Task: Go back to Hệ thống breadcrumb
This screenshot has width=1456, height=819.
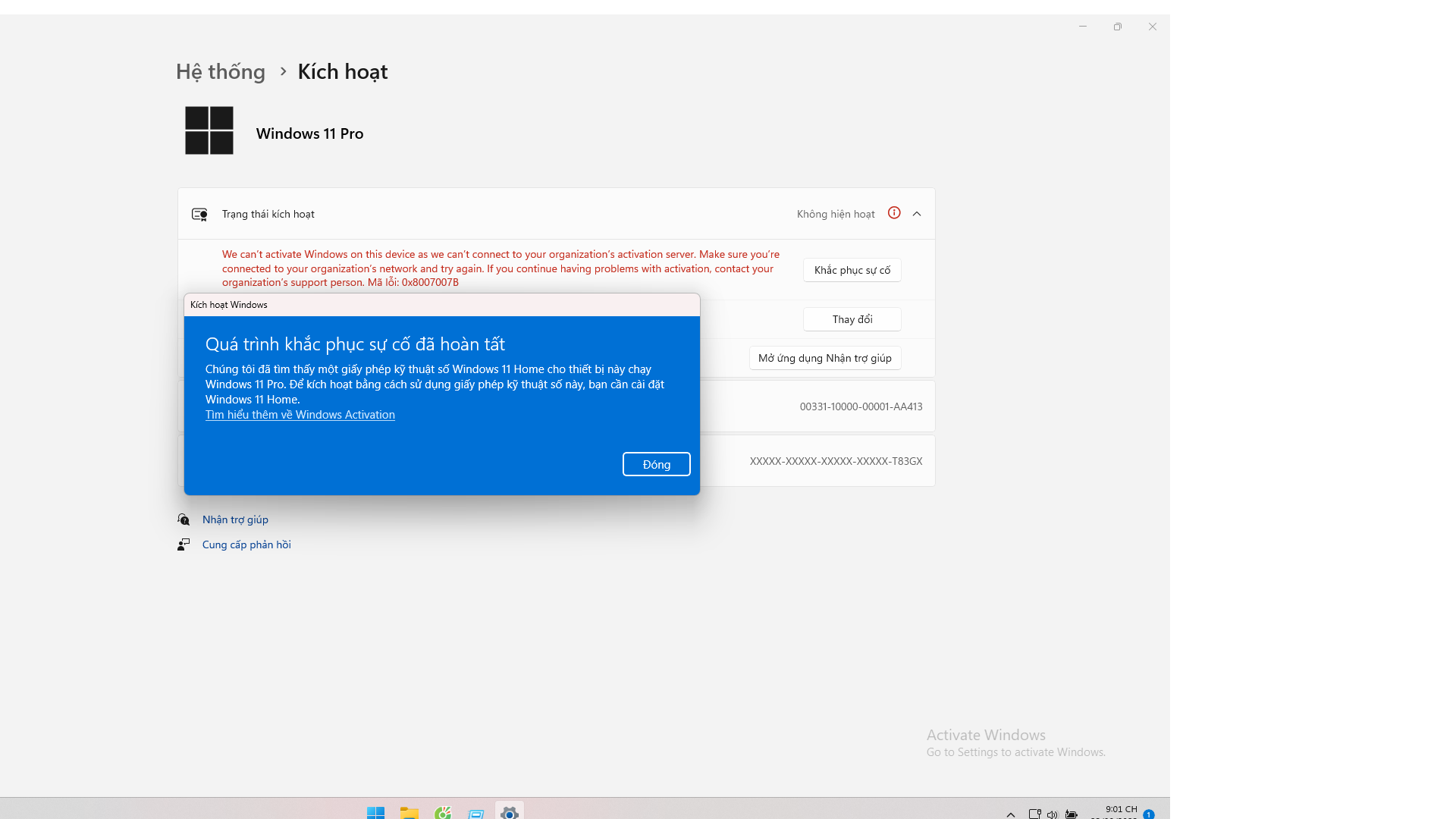Action: (x=221, y=71)
